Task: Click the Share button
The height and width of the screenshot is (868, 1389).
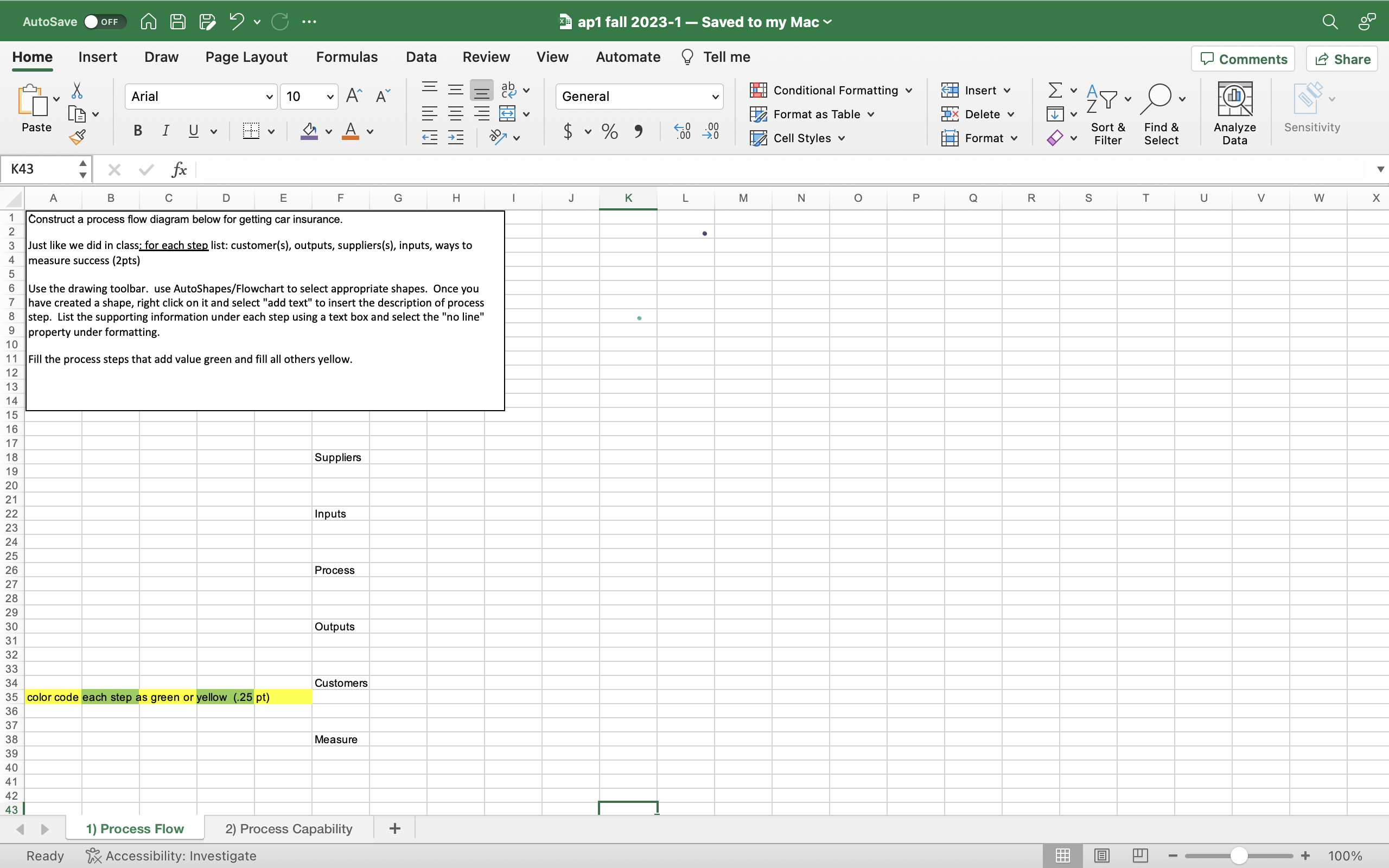Action: coord(1341,59)
